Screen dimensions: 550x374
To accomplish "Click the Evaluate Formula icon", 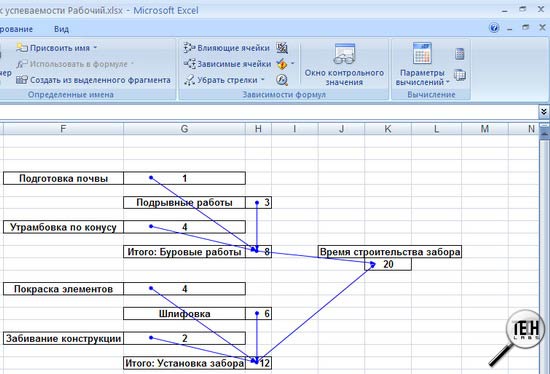I will point(282,80).
